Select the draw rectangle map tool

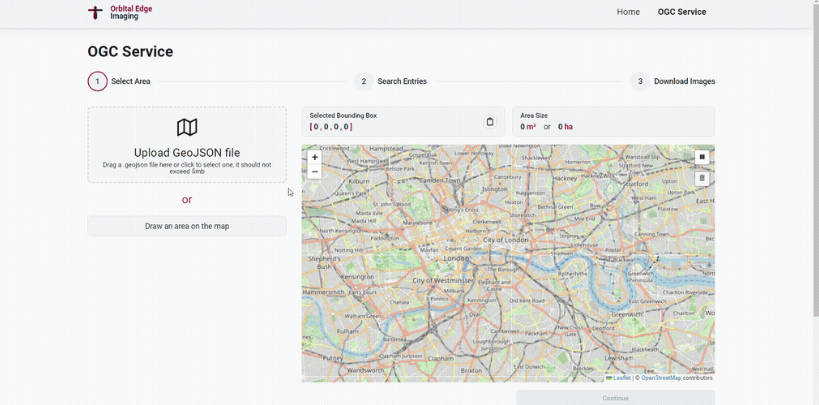pyautogui.click(x=702, y=157)
